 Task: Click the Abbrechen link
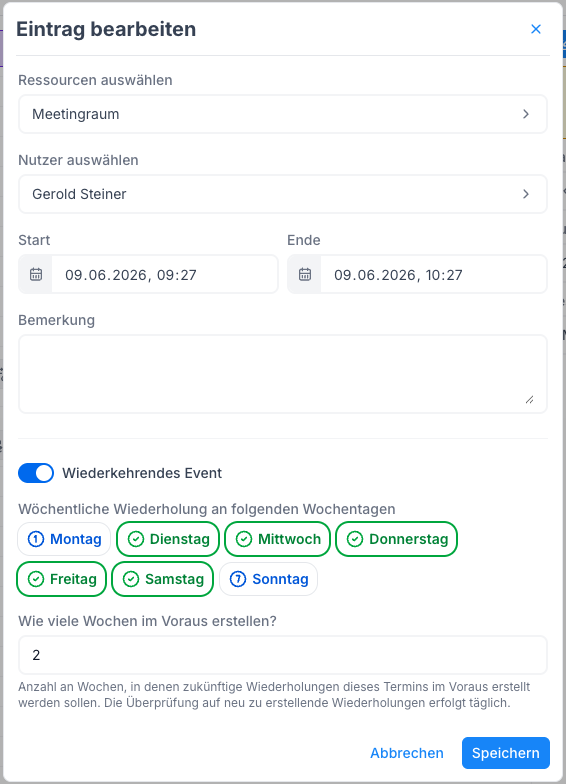pos(406,753)
